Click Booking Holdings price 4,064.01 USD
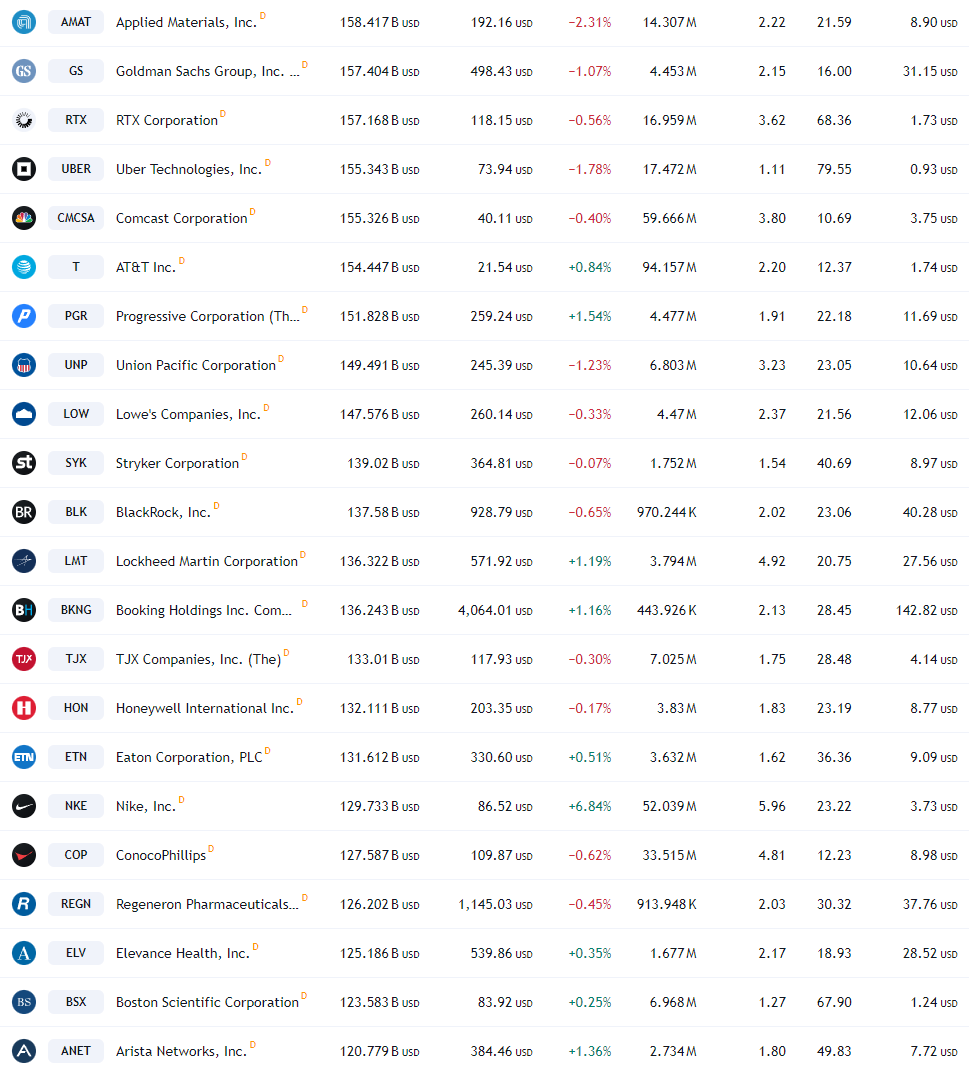 [x=495, y=610]
